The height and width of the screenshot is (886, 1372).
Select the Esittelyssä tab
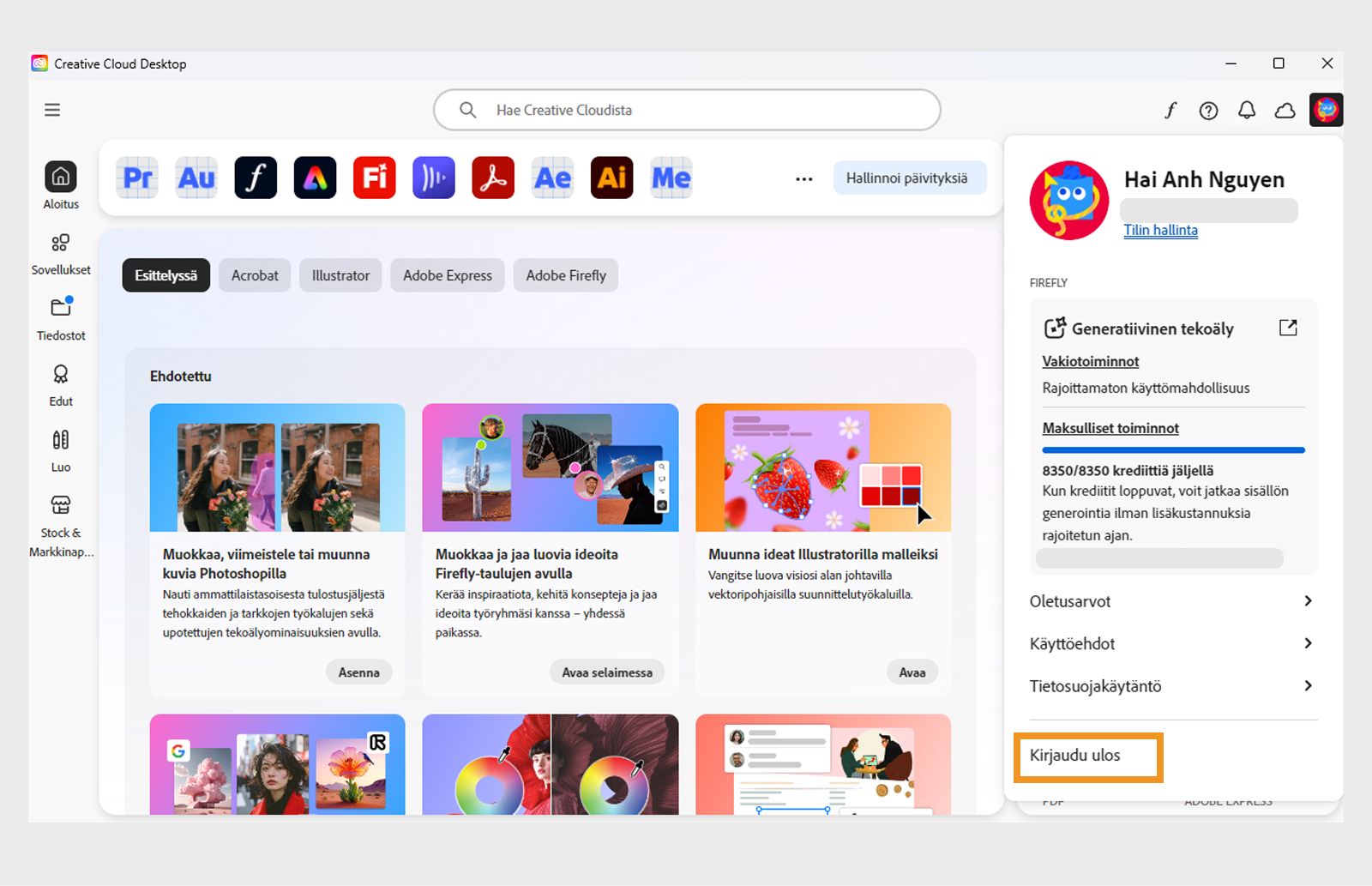[x=166, y=275]
